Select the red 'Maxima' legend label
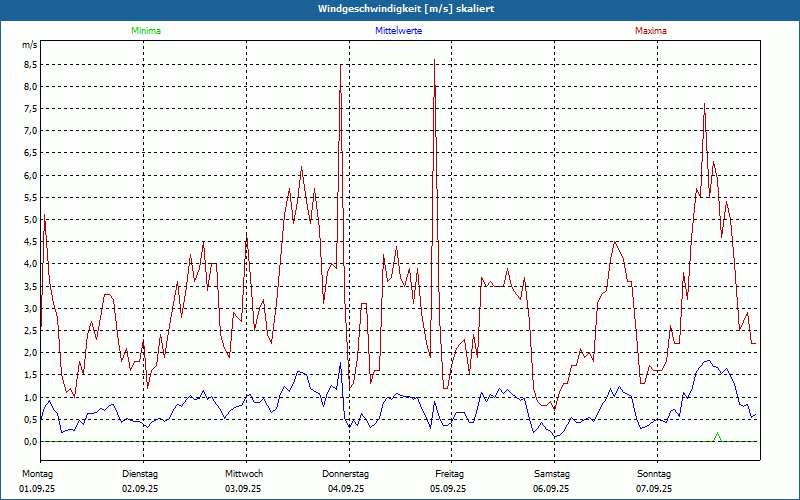Viewport: 800px width, 500px height. pyautogui.click(x=651, y=31)
